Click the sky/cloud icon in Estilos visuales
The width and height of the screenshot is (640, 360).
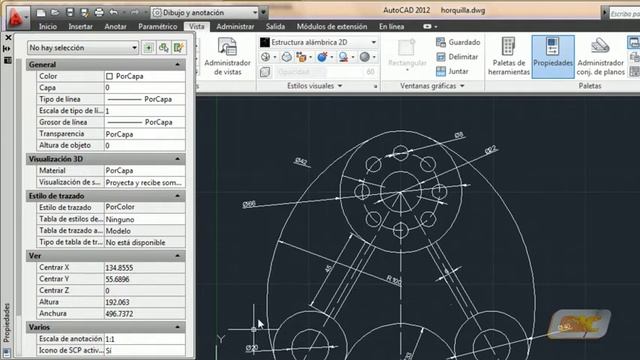click(x=287, y=57)
